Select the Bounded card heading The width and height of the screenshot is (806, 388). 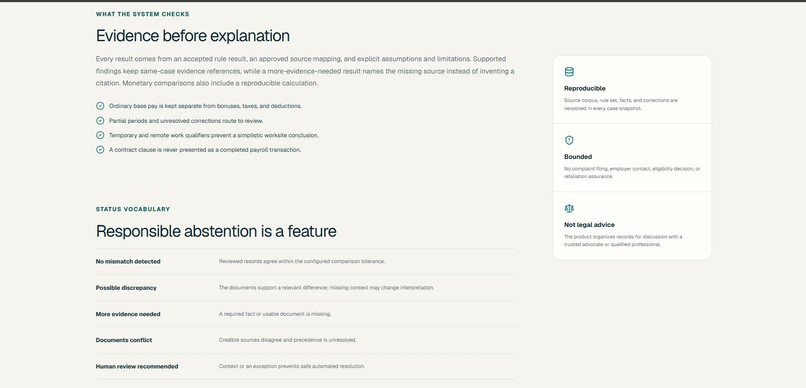[578, 157]
